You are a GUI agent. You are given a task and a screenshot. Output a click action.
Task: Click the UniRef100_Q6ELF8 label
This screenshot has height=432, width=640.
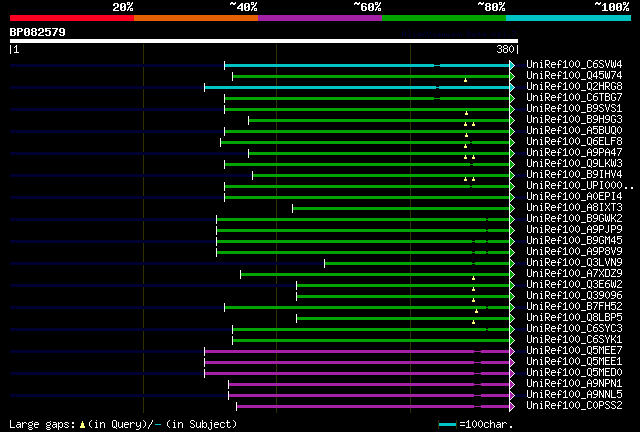click(574, 142)
